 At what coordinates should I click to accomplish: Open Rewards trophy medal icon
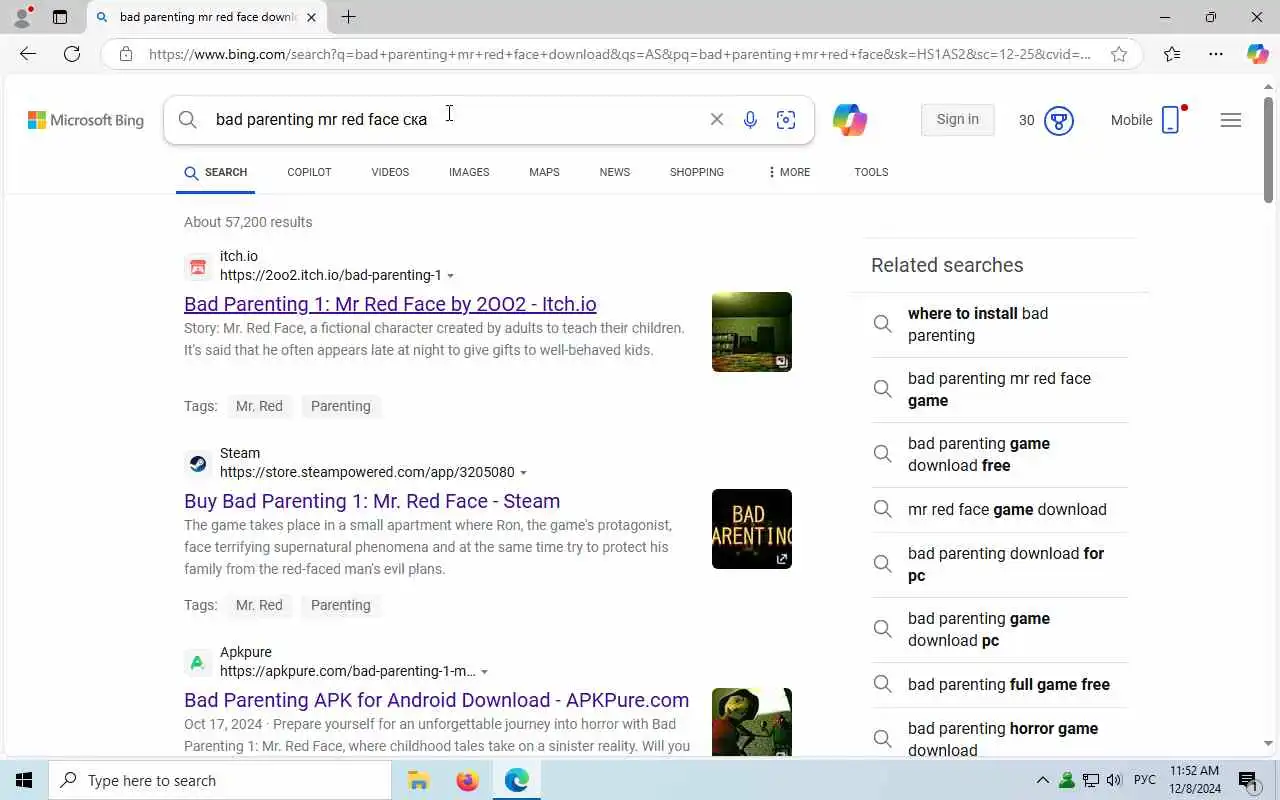[x=1058, y=121]
